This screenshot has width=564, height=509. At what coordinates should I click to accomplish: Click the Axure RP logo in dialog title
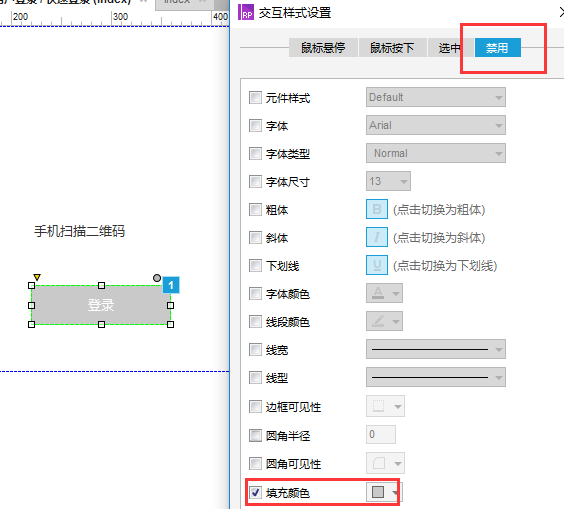[x=246, y=13]
